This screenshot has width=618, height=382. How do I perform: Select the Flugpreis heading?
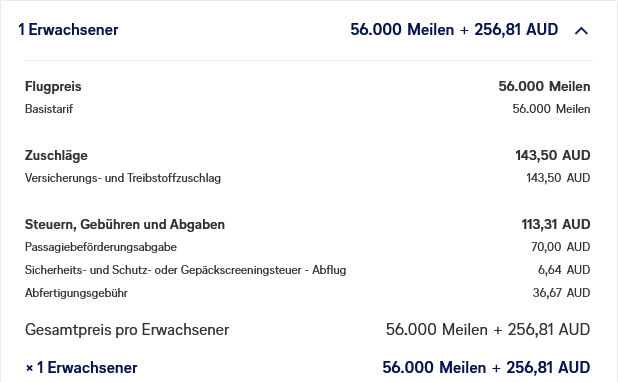pyautogui.click(x=53, y=86)
